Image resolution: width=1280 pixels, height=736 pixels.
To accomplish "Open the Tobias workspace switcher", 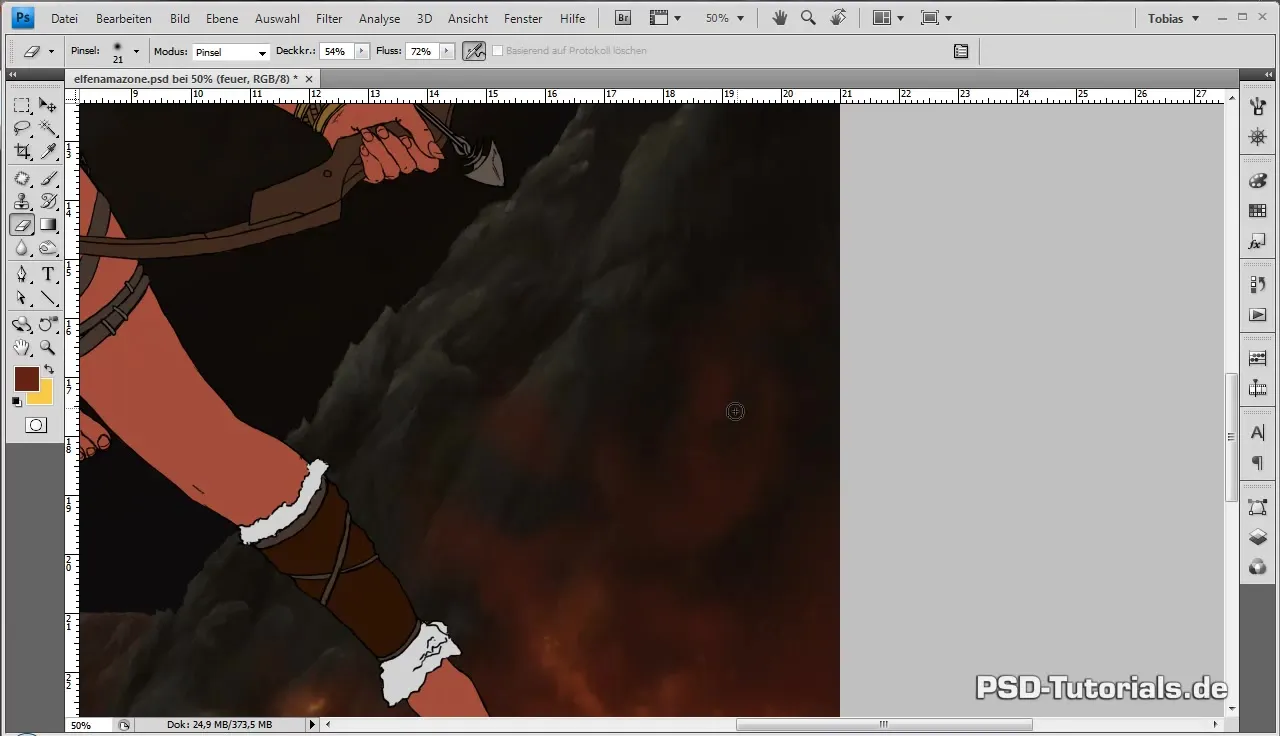I will pyautogui.click(x=1173, y=18).
